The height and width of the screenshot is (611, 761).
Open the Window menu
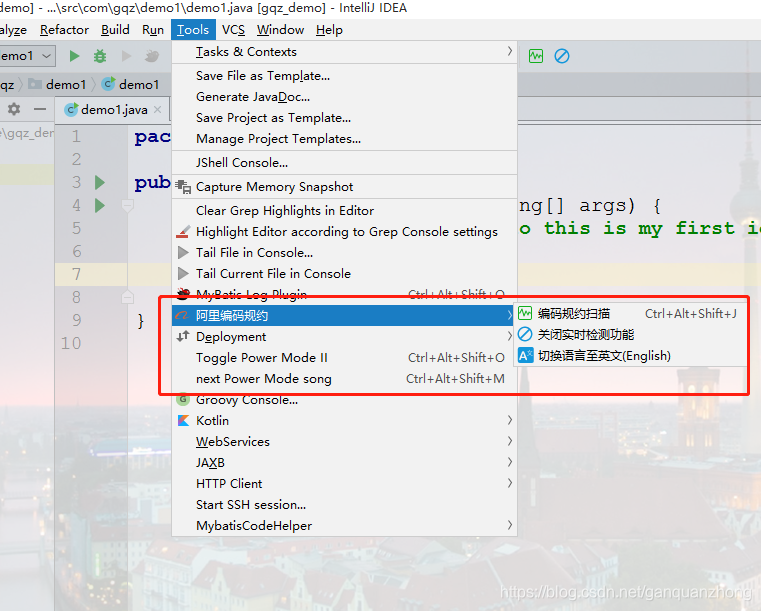point(281,30)
